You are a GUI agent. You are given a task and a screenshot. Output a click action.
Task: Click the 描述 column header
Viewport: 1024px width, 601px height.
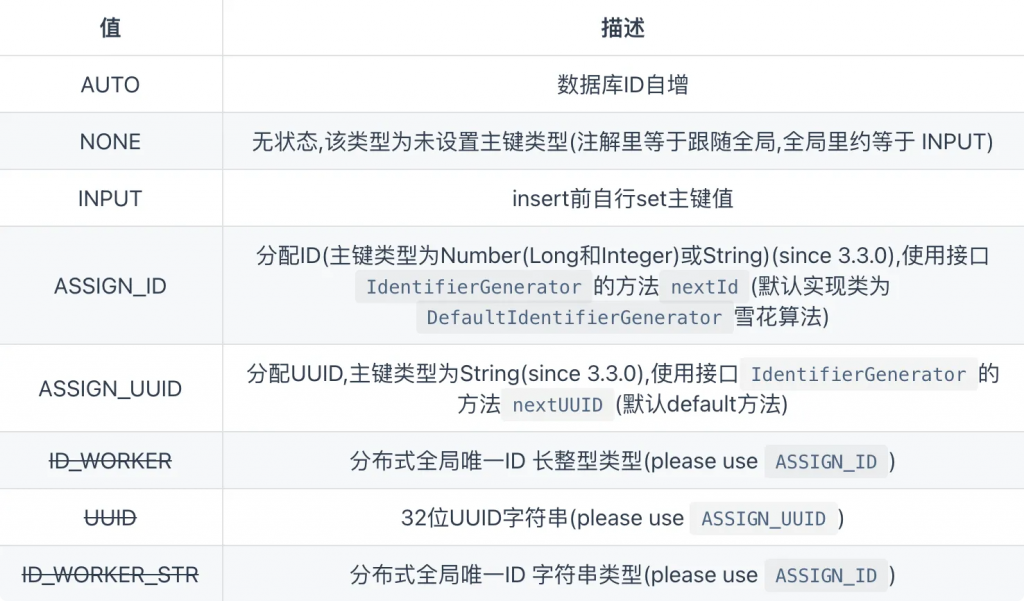623,27
